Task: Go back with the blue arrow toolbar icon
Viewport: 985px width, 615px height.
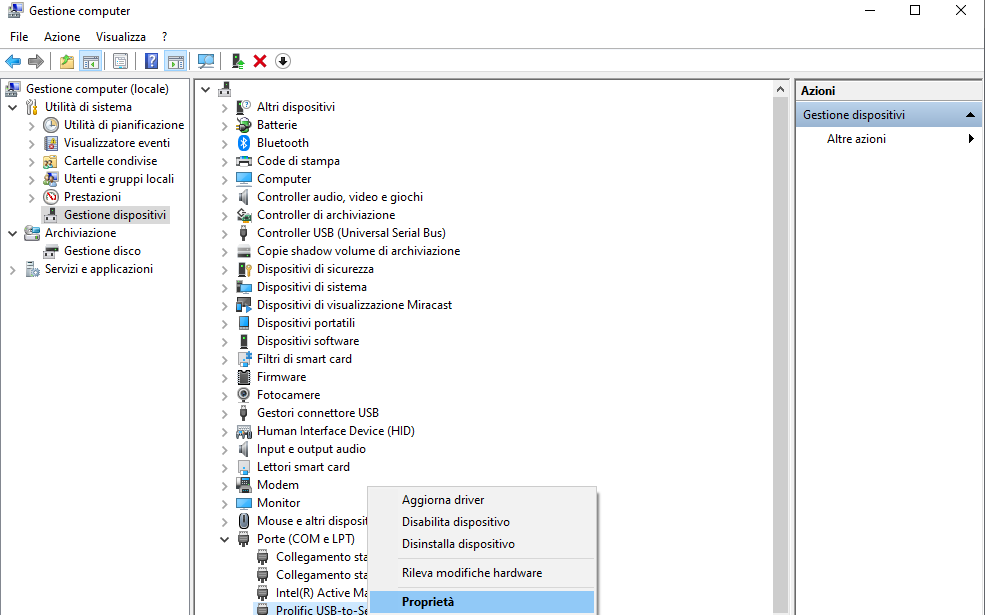Action: click(x=13, y=62)
